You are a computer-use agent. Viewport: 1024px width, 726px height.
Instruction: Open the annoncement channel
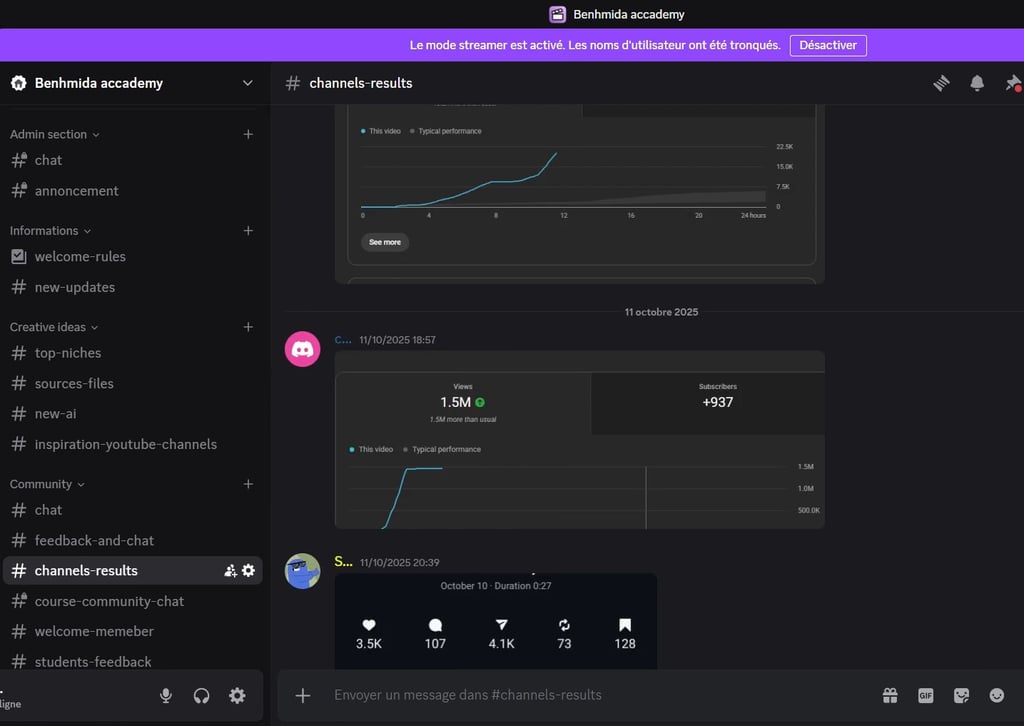coord(133,191)
